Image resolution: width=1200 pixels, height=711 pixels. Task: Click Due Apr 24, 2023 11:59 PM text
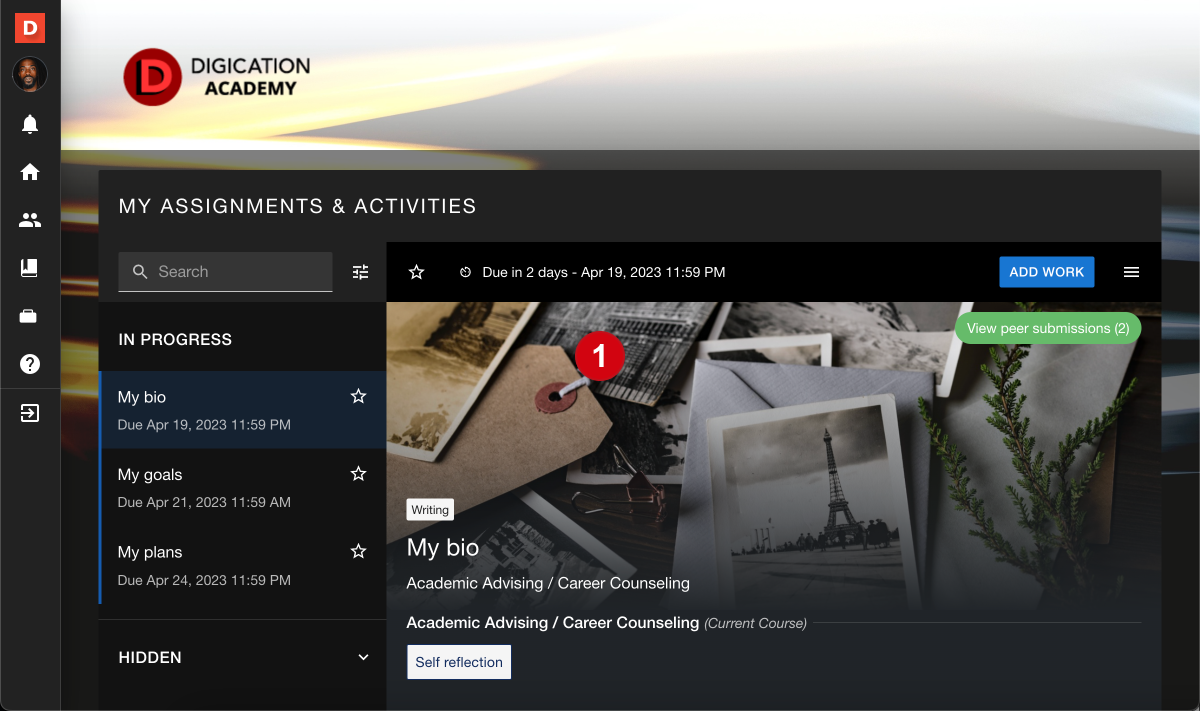click(204, 580)
